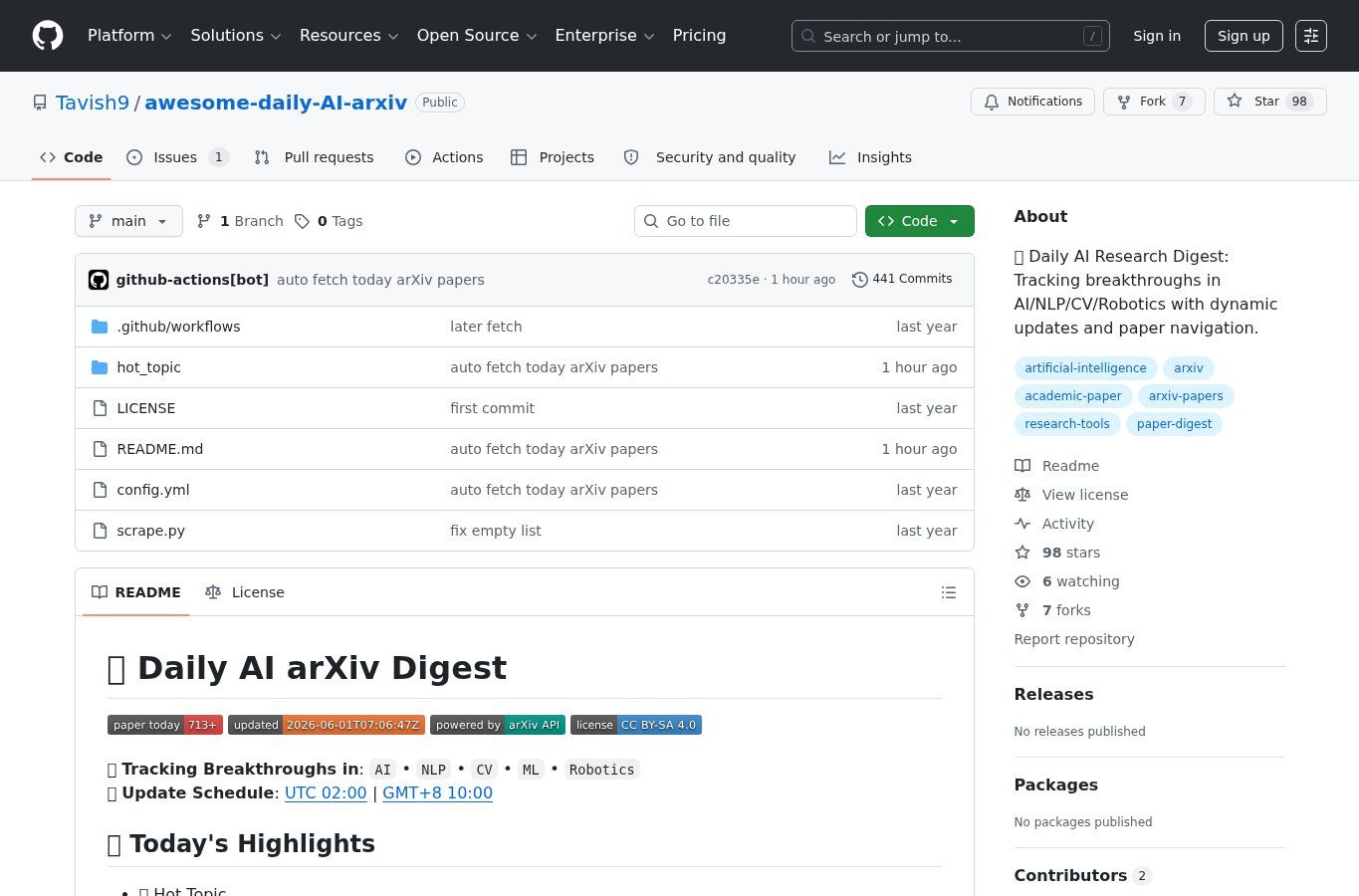View the 7 forks list
The height and width of the screenshot is (896, 1359).
[x=1052, y=610]
